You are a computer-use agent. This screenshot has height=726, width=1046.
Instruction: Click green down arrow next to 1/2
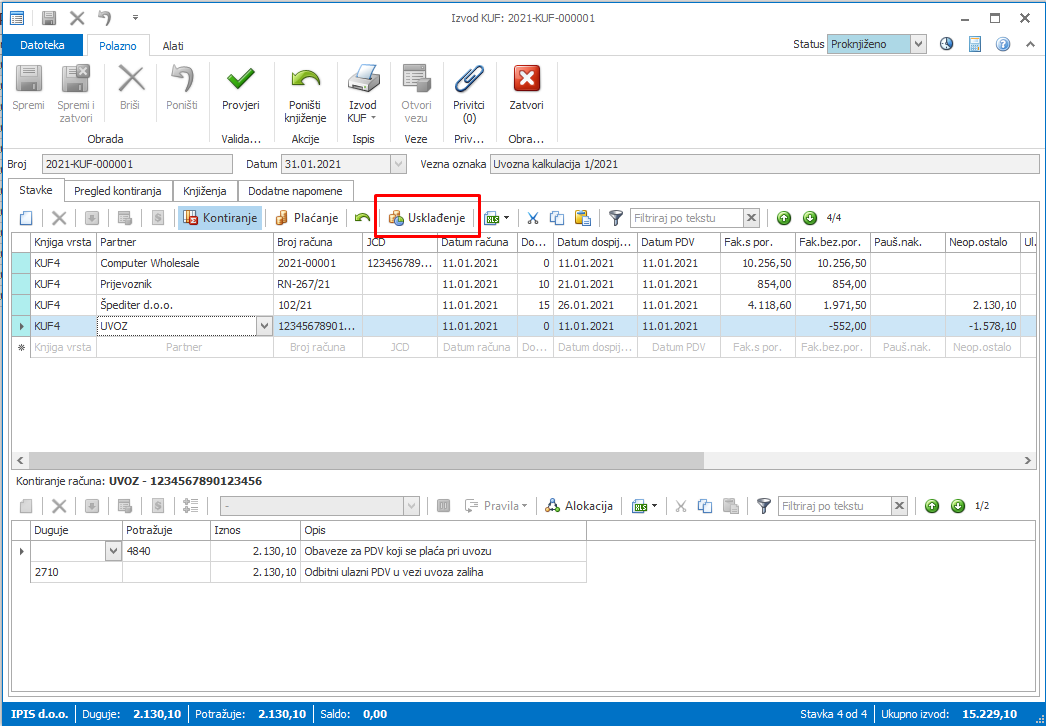958,506
